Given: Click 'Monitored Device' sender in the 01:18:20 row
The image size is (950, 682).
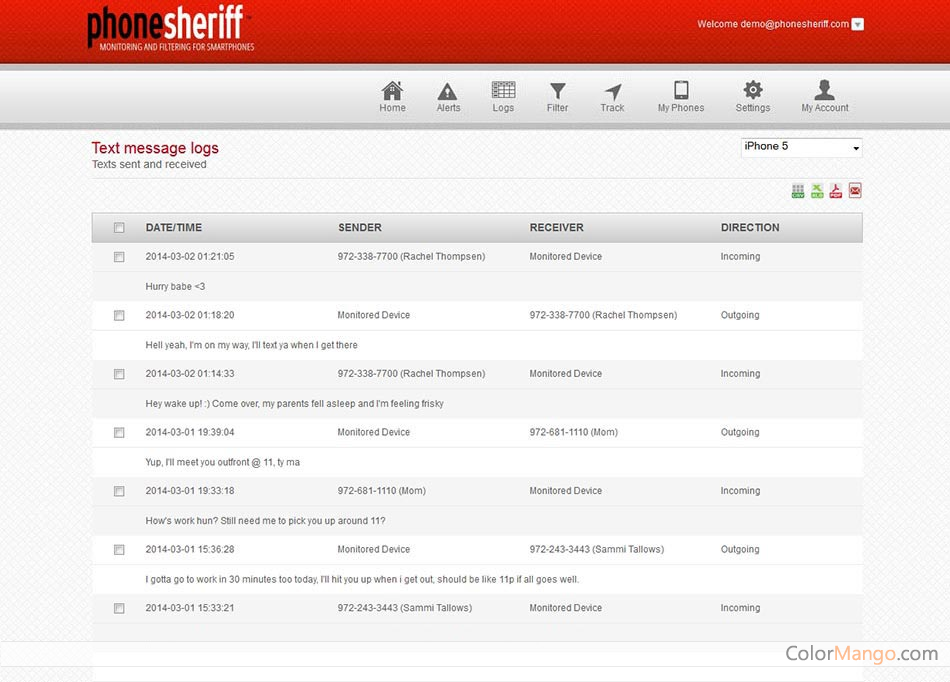Looking at the screenshot, I should [374, 316].
